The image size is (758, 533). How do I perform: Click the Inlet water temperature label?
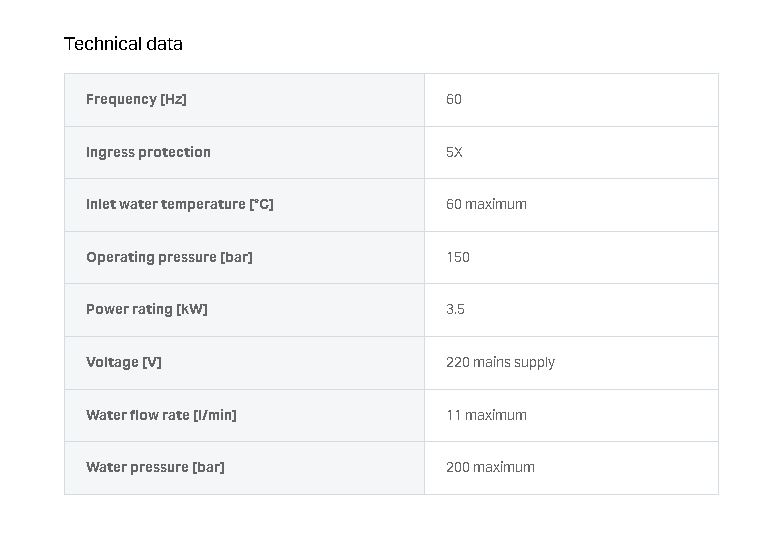pyautogui.click(x=166, y=204)
